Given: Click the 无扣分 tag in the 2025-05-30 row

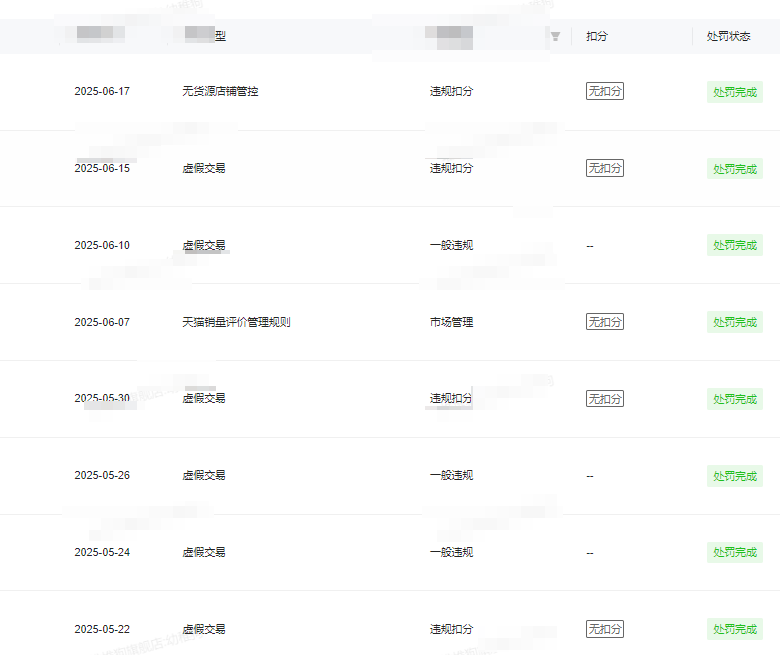Looking at the screenshot, I should (x=605, y=399).
